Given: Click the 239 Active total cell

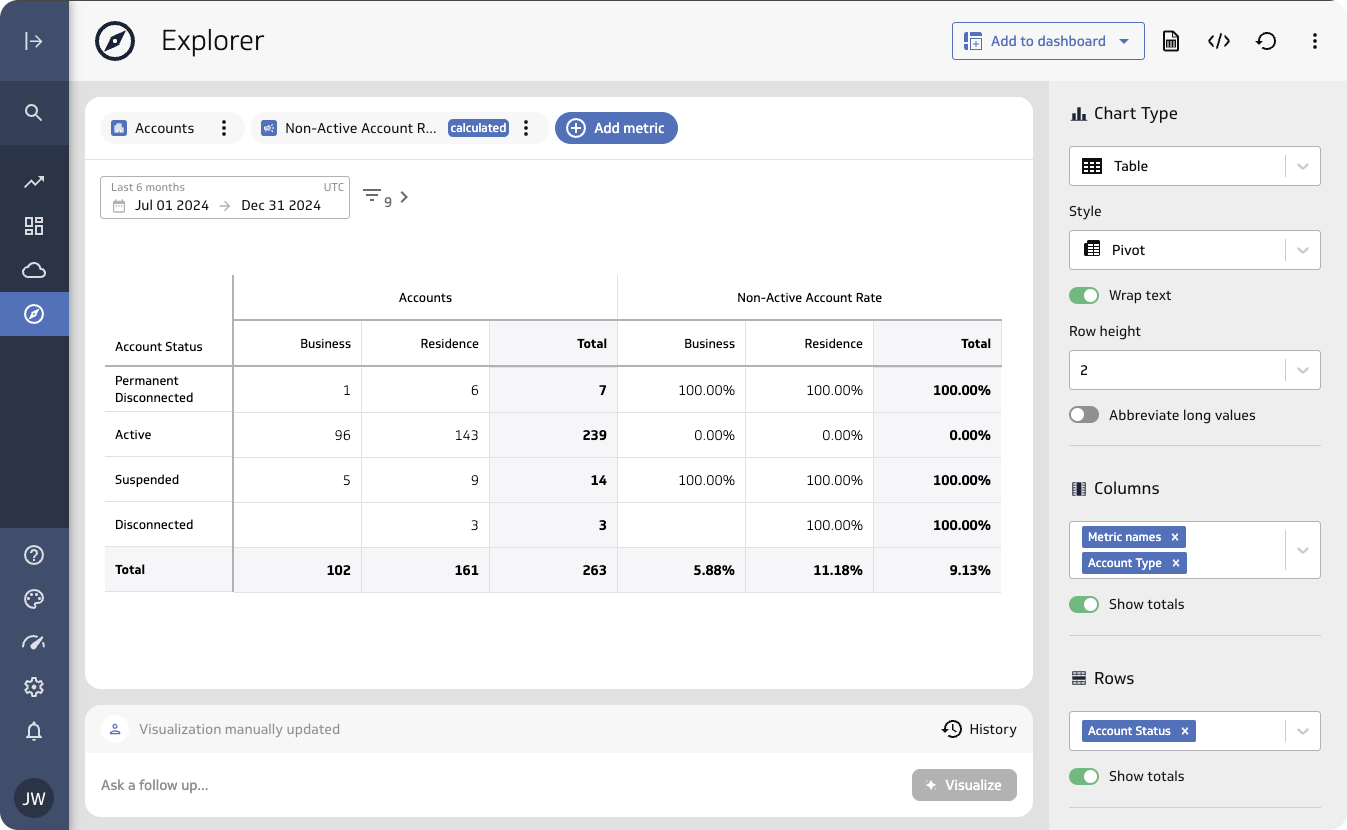Looking at the screenshot, I should pos(553,435).
